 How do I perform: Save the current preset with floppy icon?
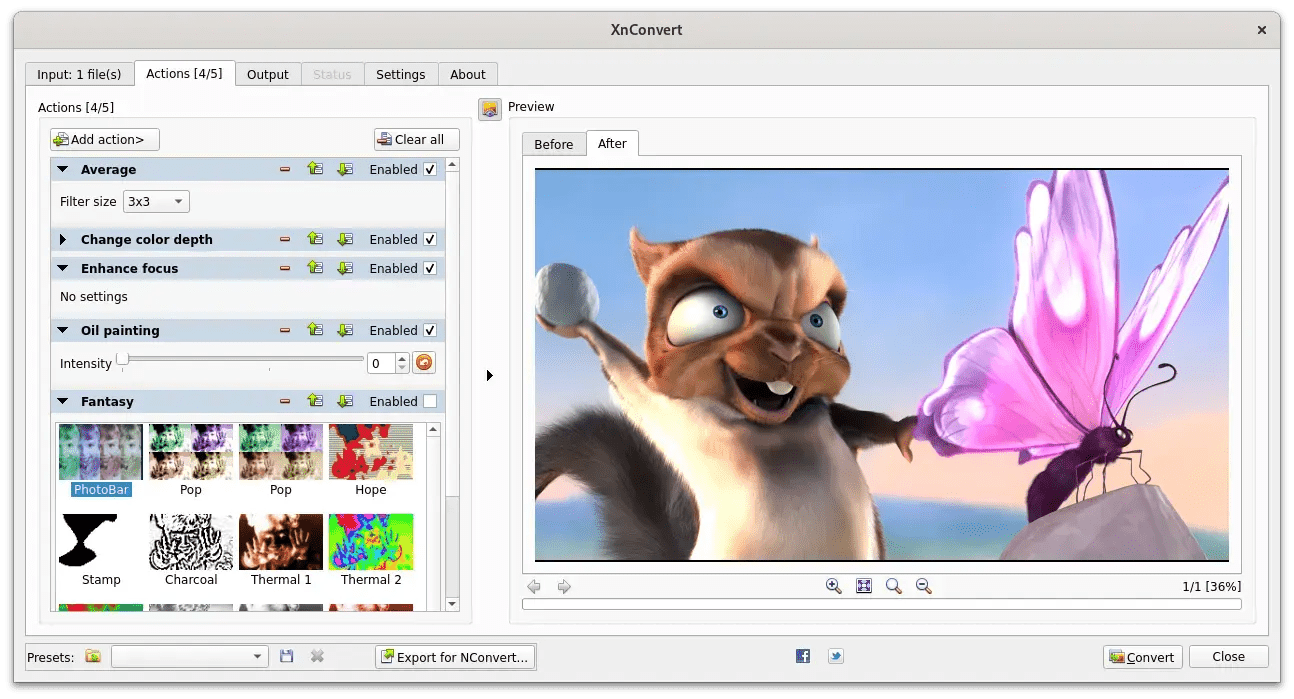[287, 657]
